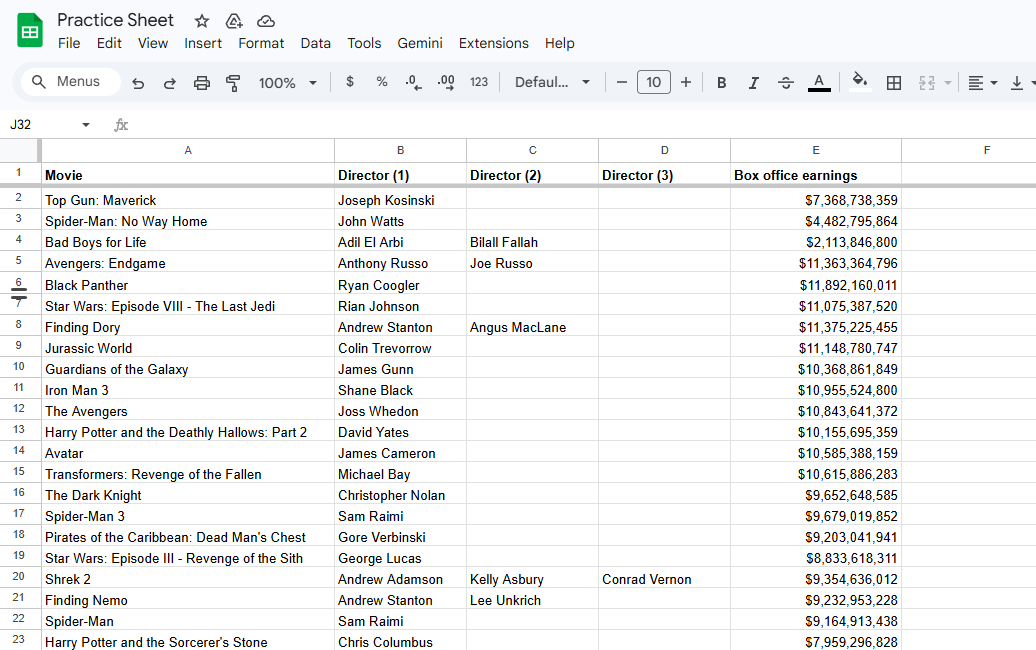Undo the last action

[x=138, y=82]
